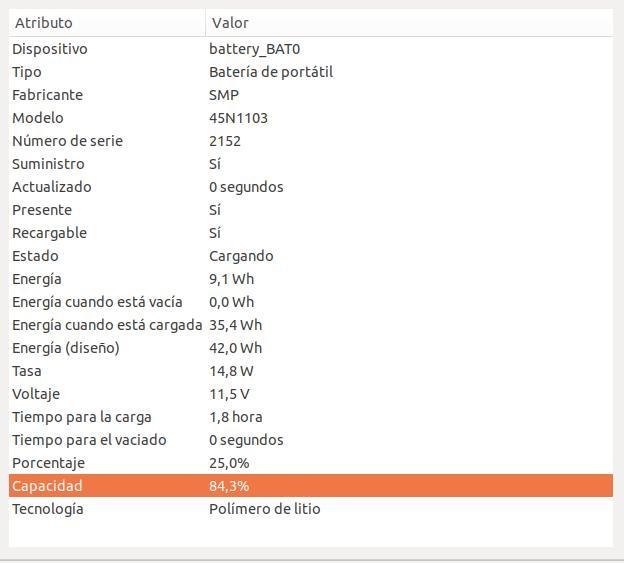Click the 1,8 hora value
The width and height of the screenshot is (624, 563).
pyautogui.click(x=236, y=417)
